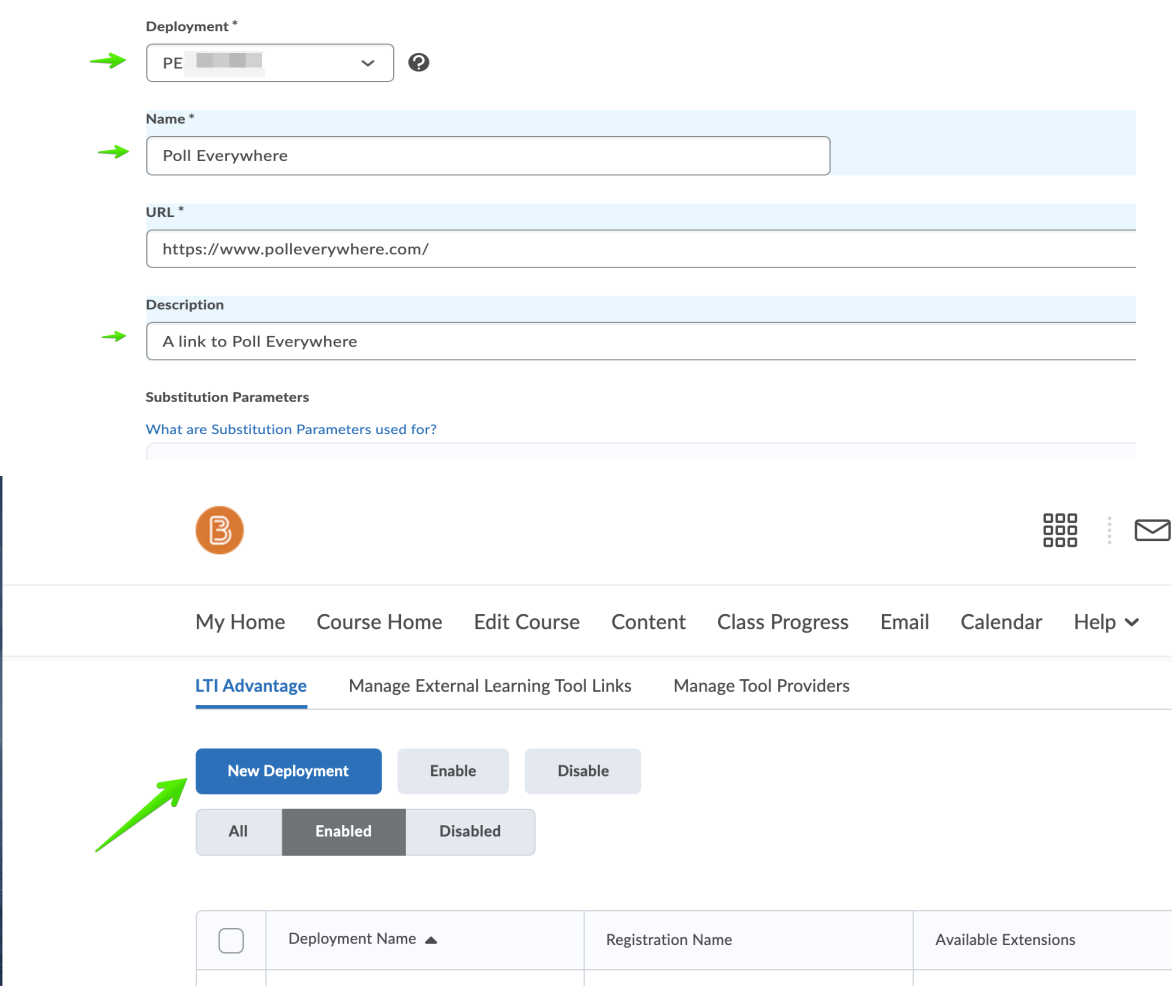This screenshot has height=986, width=1172.
Task: Filter by Enabled deployments
Action: [x=343, y=831]
